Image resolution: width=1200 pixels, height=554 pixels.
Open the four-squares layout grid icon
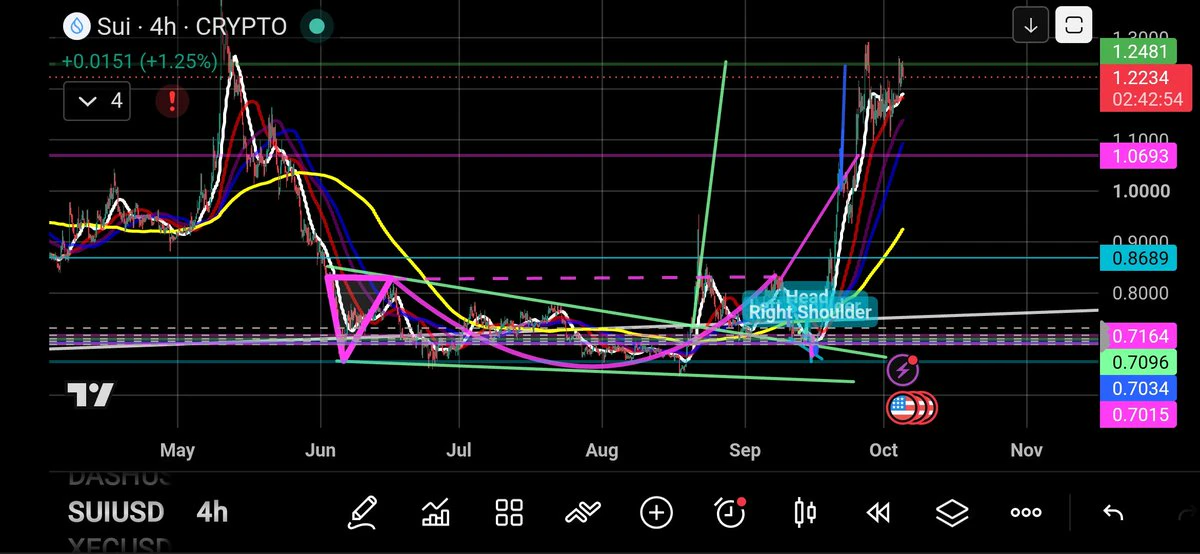tap(510, 513)
